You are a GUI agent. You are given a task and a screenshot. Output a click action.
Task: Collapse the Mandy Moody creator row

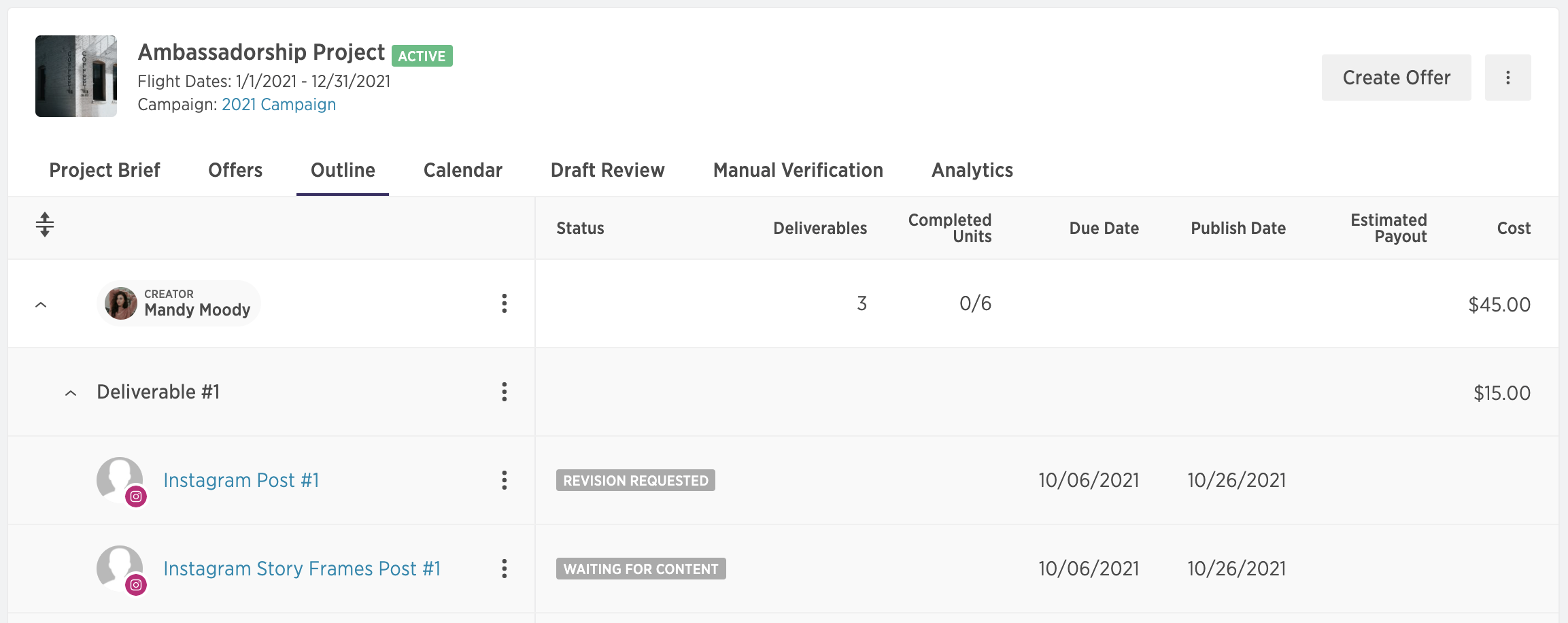click(x=41, y=305)
